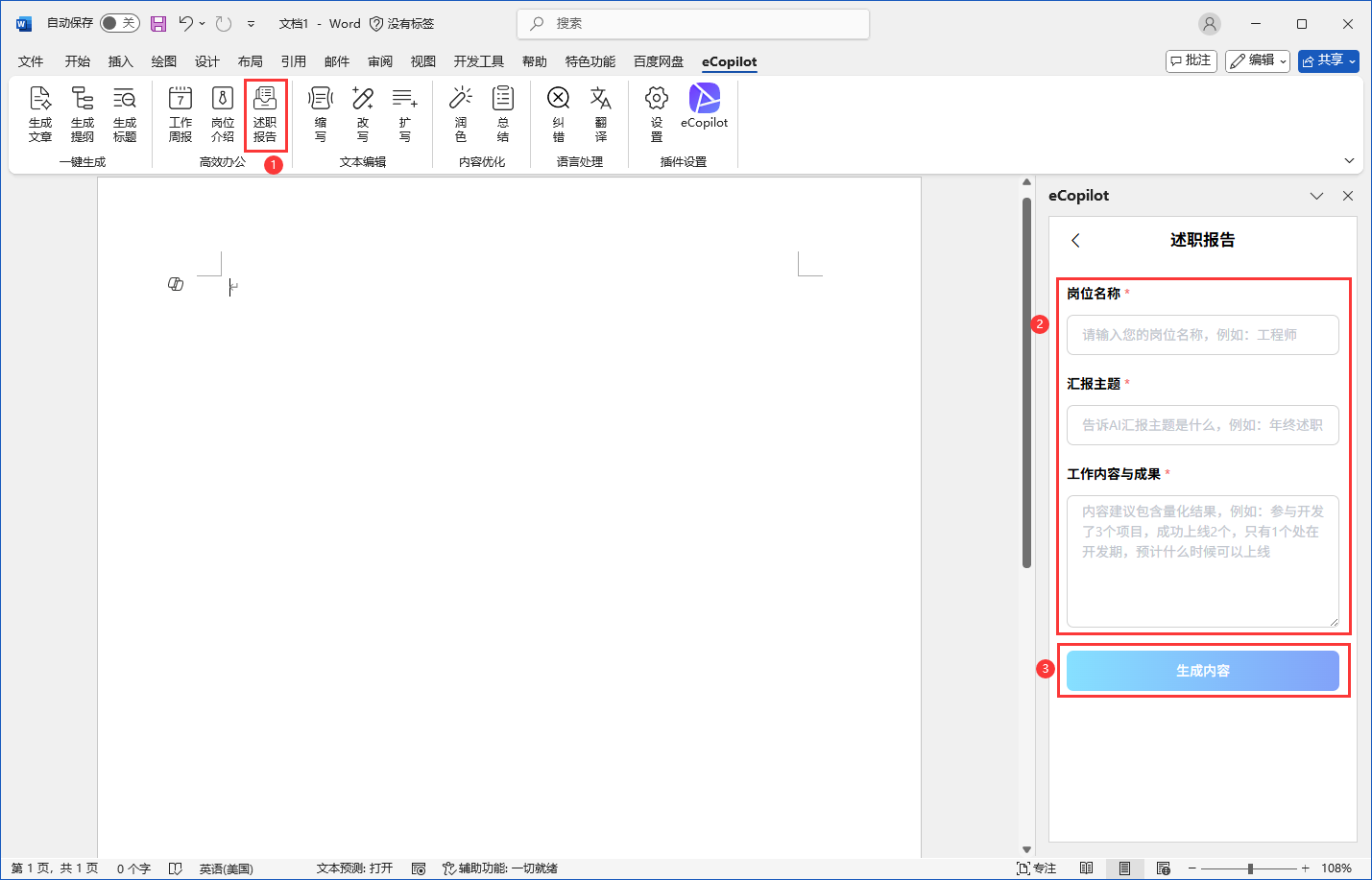
Task: Click the 纠错 error correction icon
Action: coord(559,113)
